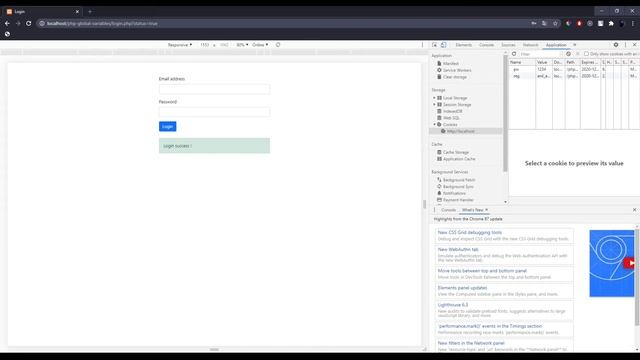Expand the Session Storage tree node
Screen dimensions: 640x360
click(x=434, y=104)
